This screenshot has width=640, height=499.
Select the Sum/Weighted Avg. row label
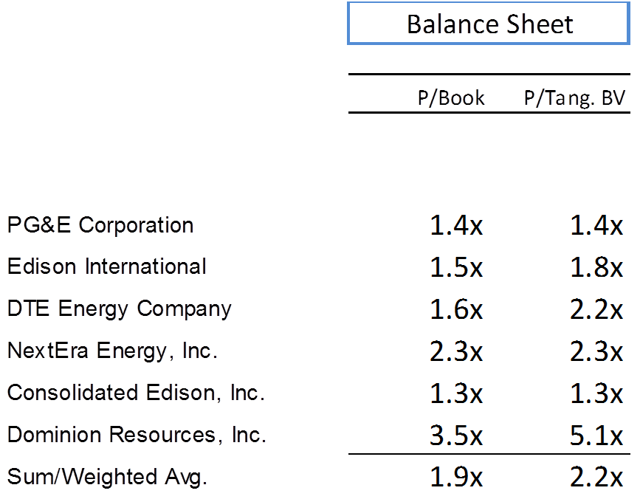tap(107, 477)
